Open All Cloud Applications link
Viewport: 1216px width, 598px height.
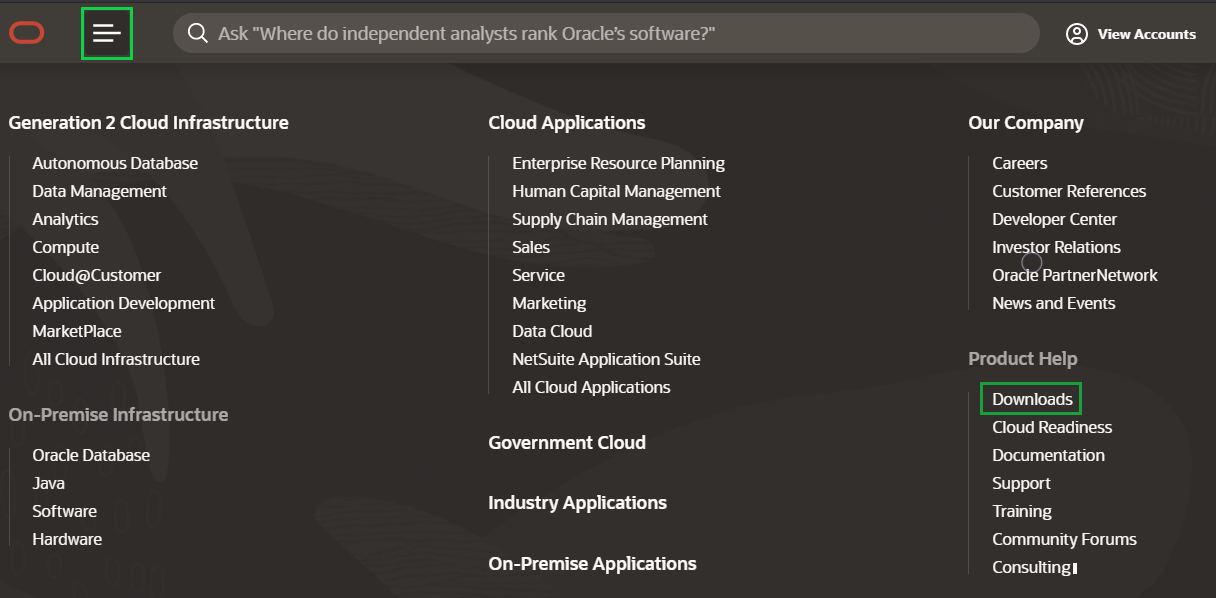click(591, 387)
